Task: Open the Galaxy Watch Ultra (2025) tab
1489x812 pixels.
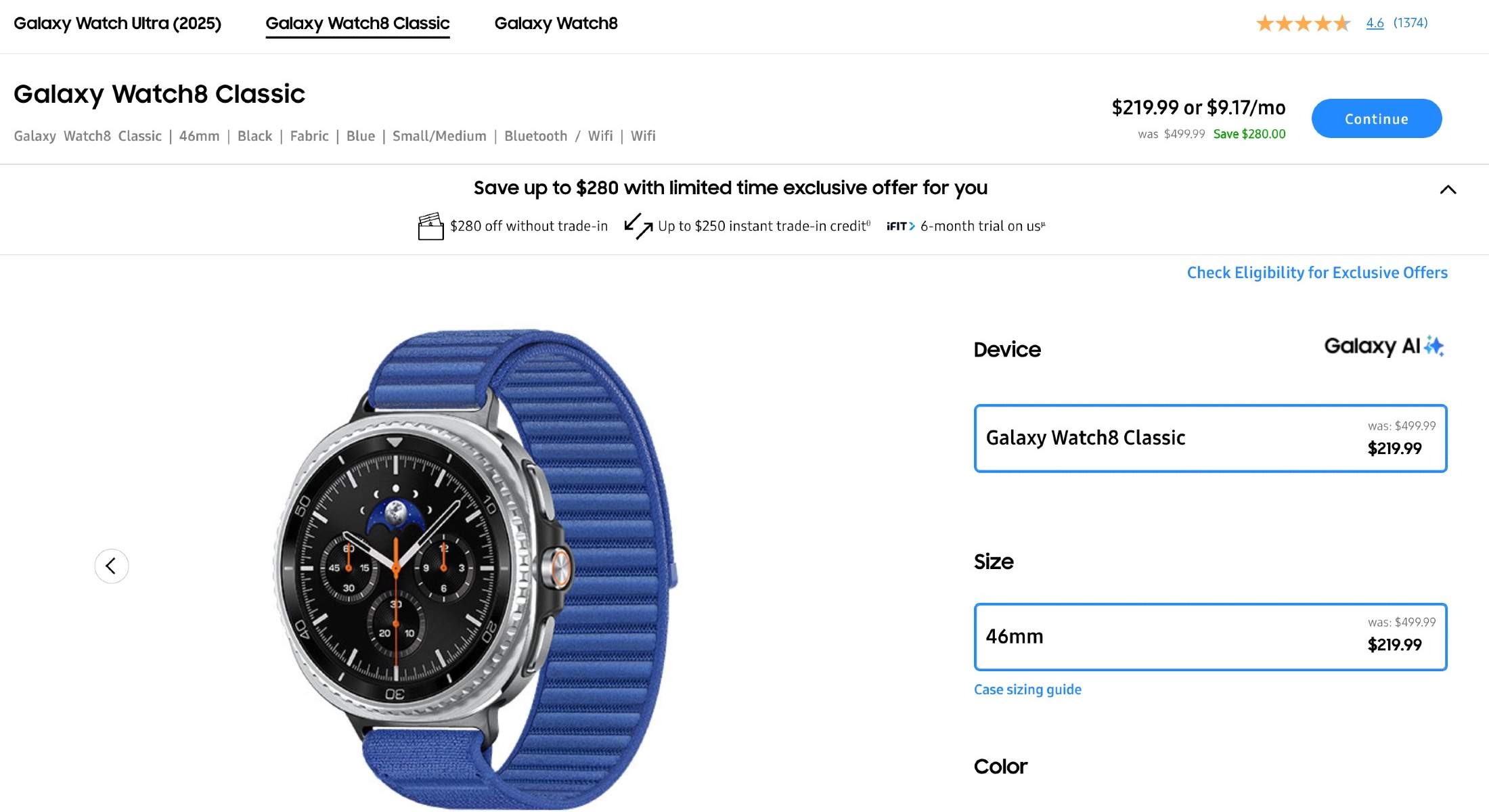Action: [x=117, y=24]
